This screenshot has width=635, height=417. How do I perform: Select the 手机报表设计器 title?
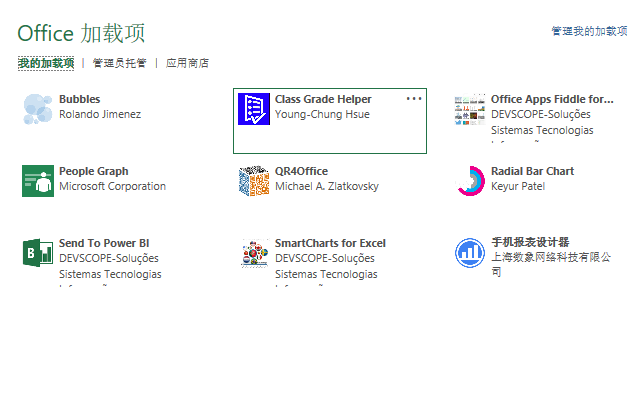[530, 242]
